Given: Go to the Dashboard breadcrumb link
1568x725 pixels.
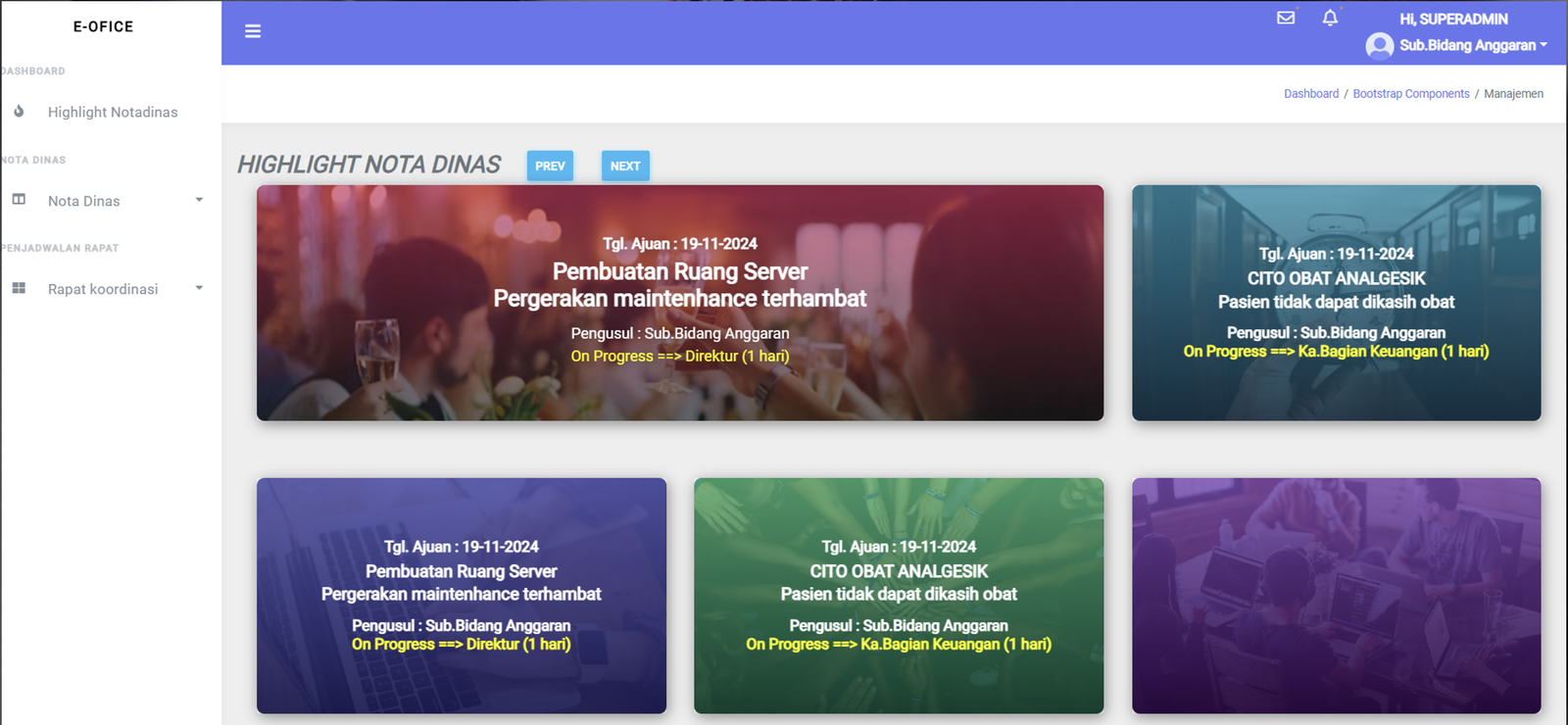Looking at the screenshot, I should (1310, 94).
